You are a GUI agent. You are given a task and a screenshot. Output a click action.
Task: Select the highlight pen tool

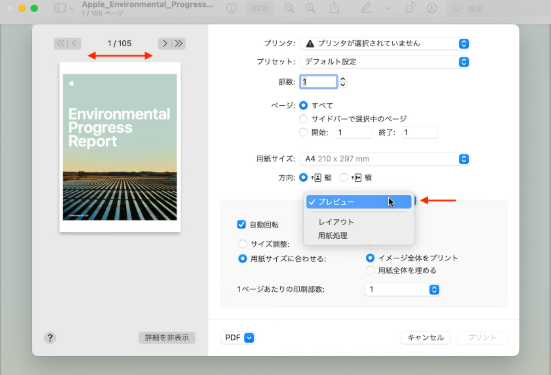[366, 8]
